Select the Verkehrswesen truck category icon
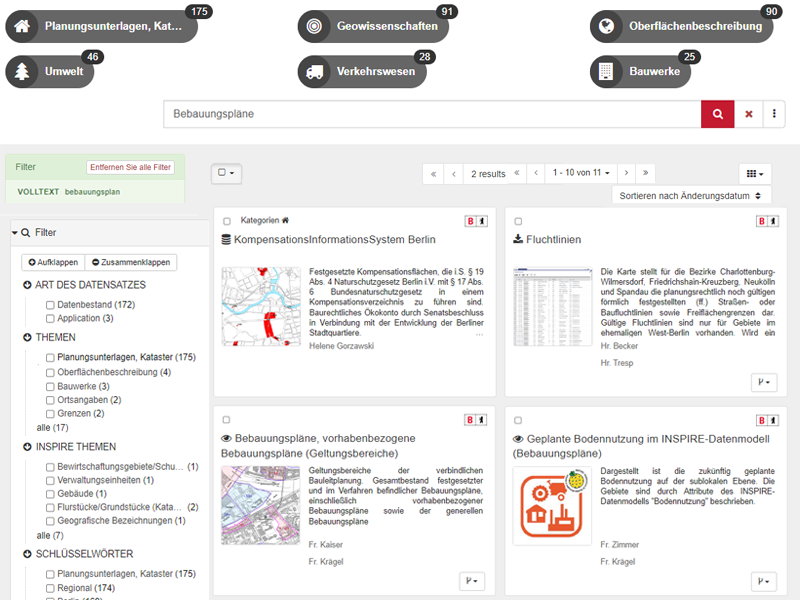The width and height of the screenshot is (800, 600). click(x=314, y=72)
